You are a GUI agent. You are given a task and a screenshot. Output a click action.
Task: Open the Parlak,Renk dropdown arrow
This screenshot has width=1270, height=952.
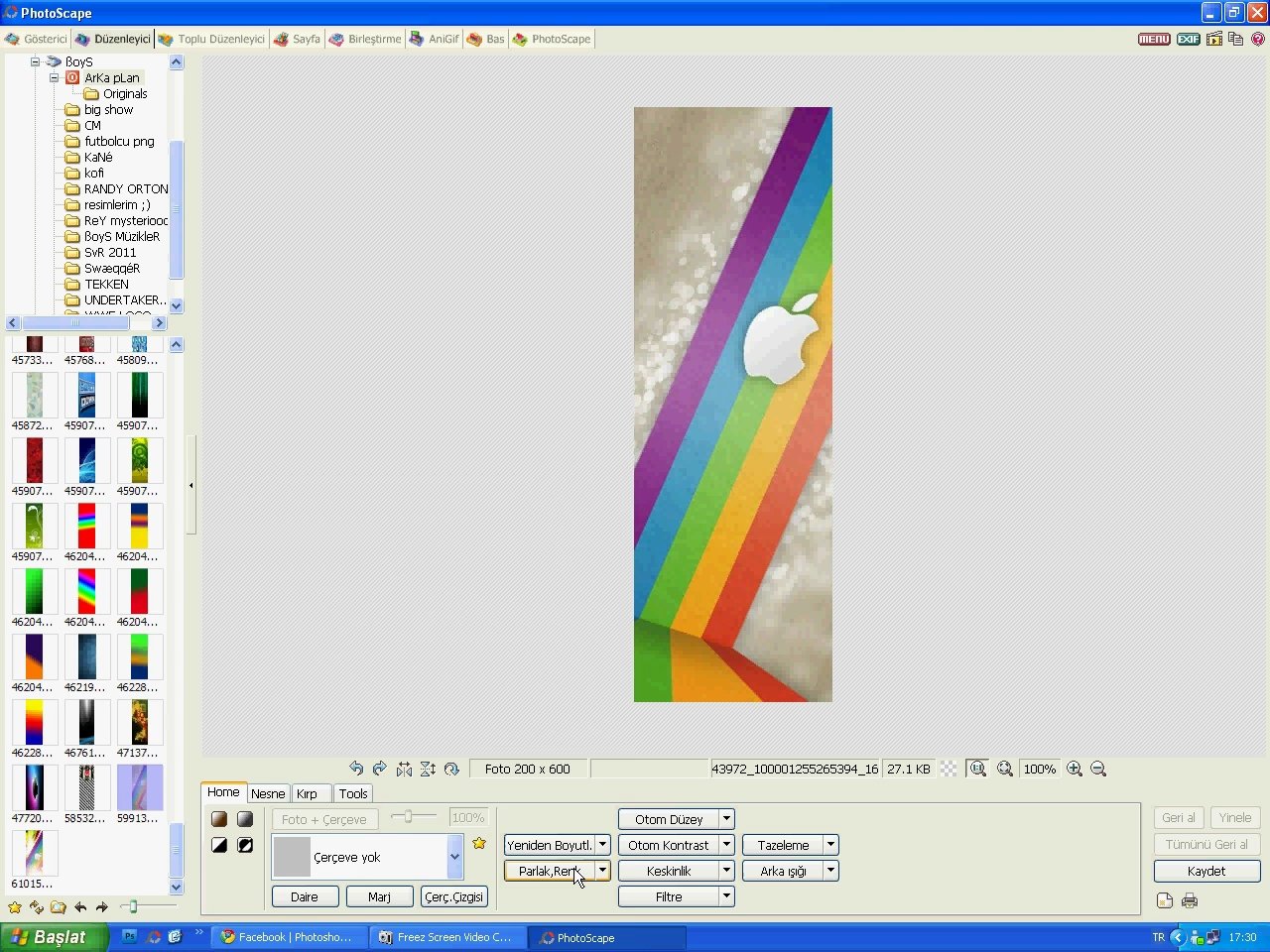coord(602,871)
